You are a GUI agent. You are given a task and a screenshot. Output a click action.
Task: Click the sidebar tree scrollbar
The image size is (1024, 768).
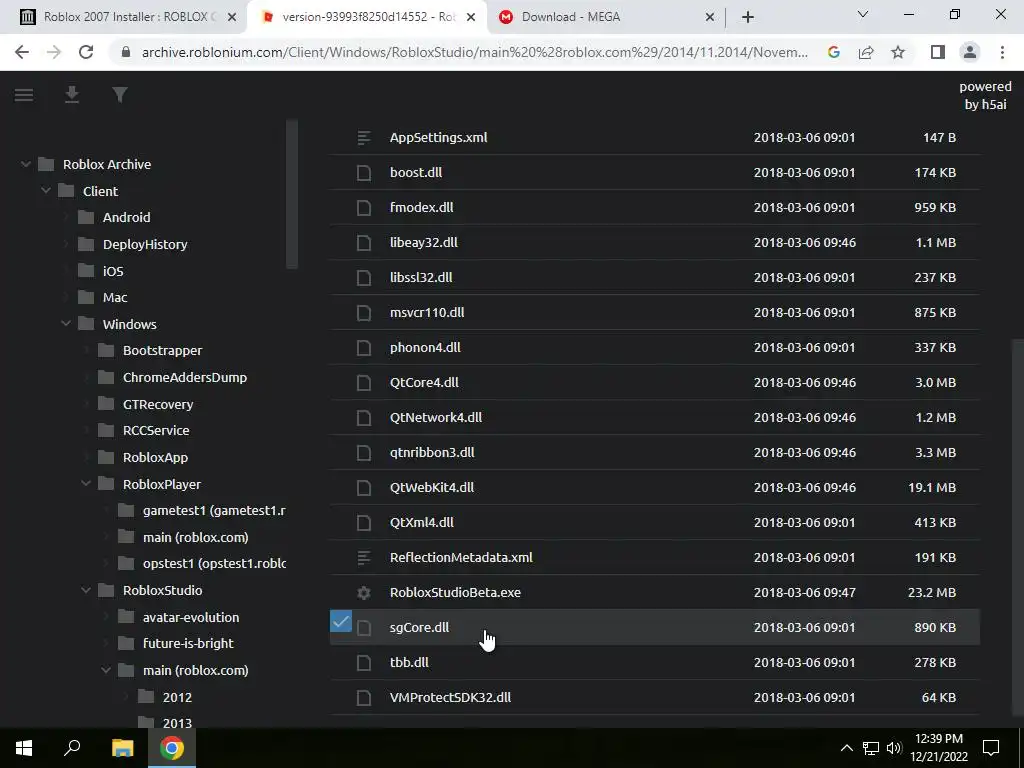point(292,194)
